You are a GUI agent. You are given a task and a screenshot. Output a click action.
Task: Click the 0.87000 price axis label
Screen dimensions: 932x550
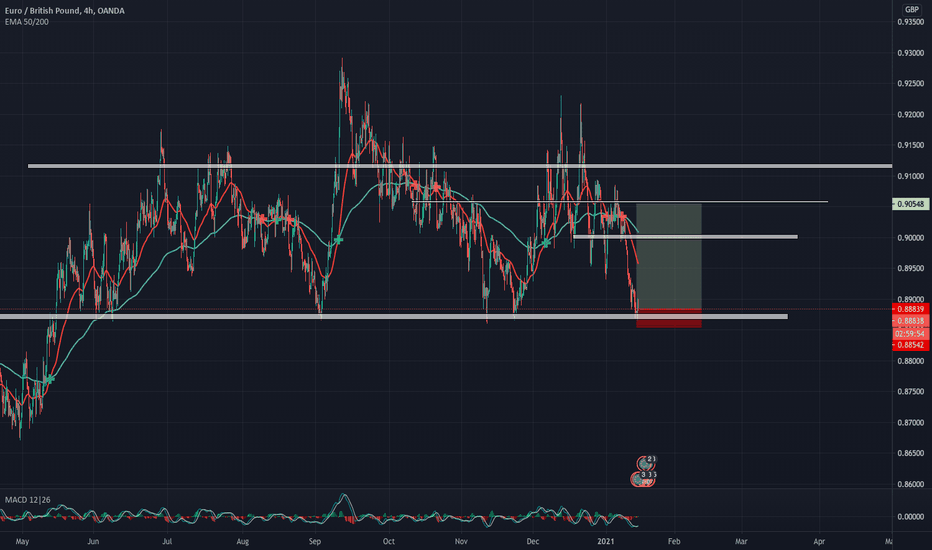[x=911, y=423]
